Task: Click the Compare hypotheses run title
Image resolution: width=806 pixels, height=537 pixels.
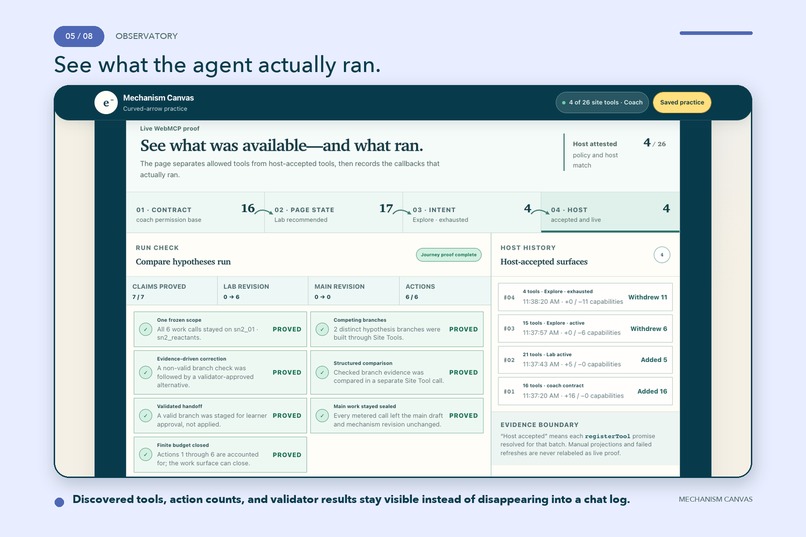Action: click(183, 262)
